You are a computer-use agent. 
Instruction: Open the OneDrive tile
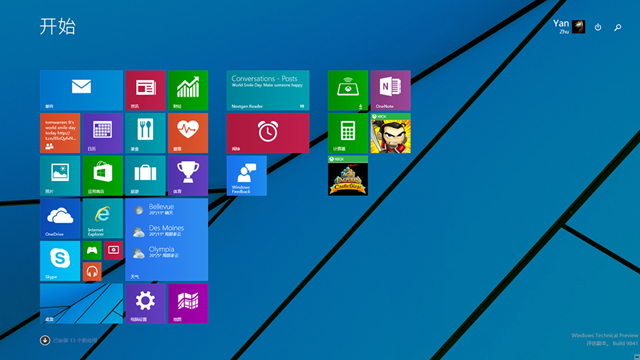[60, 218]
